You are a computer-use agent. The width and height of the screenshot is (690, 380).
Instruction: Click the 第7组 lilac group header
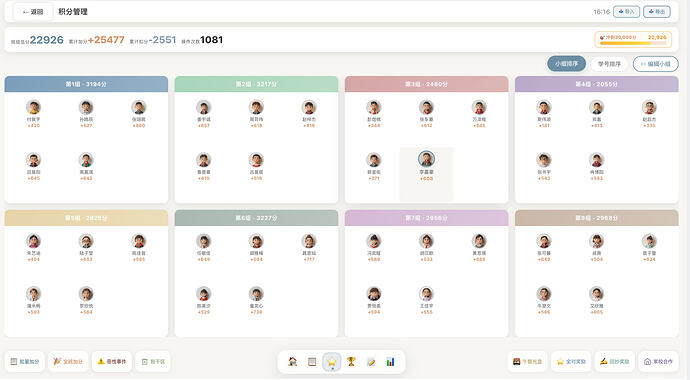[x=426, y=218]
